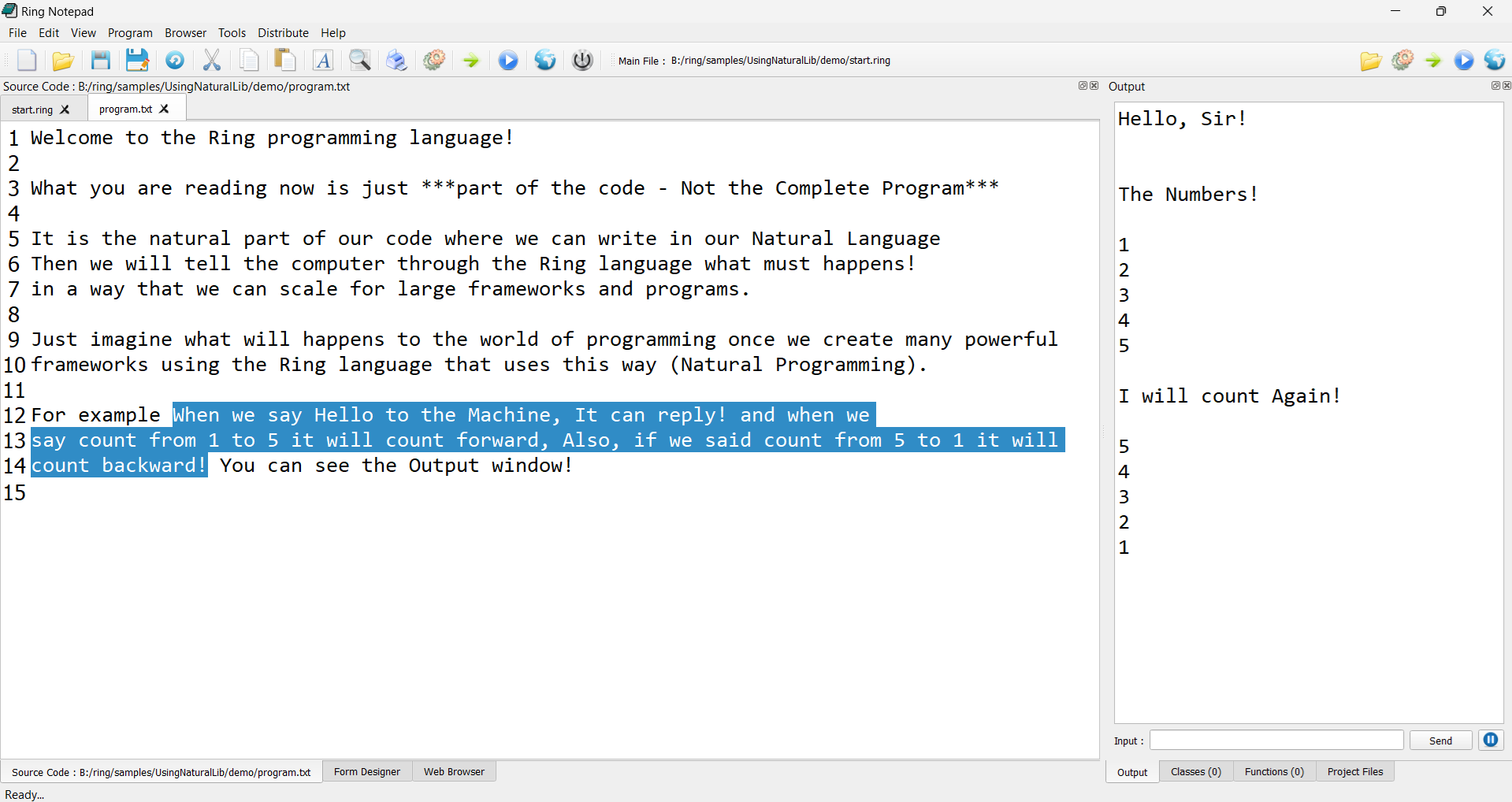Close the program.txt tab
Viewport: 1512px width, 802px height.
point(164,109)
